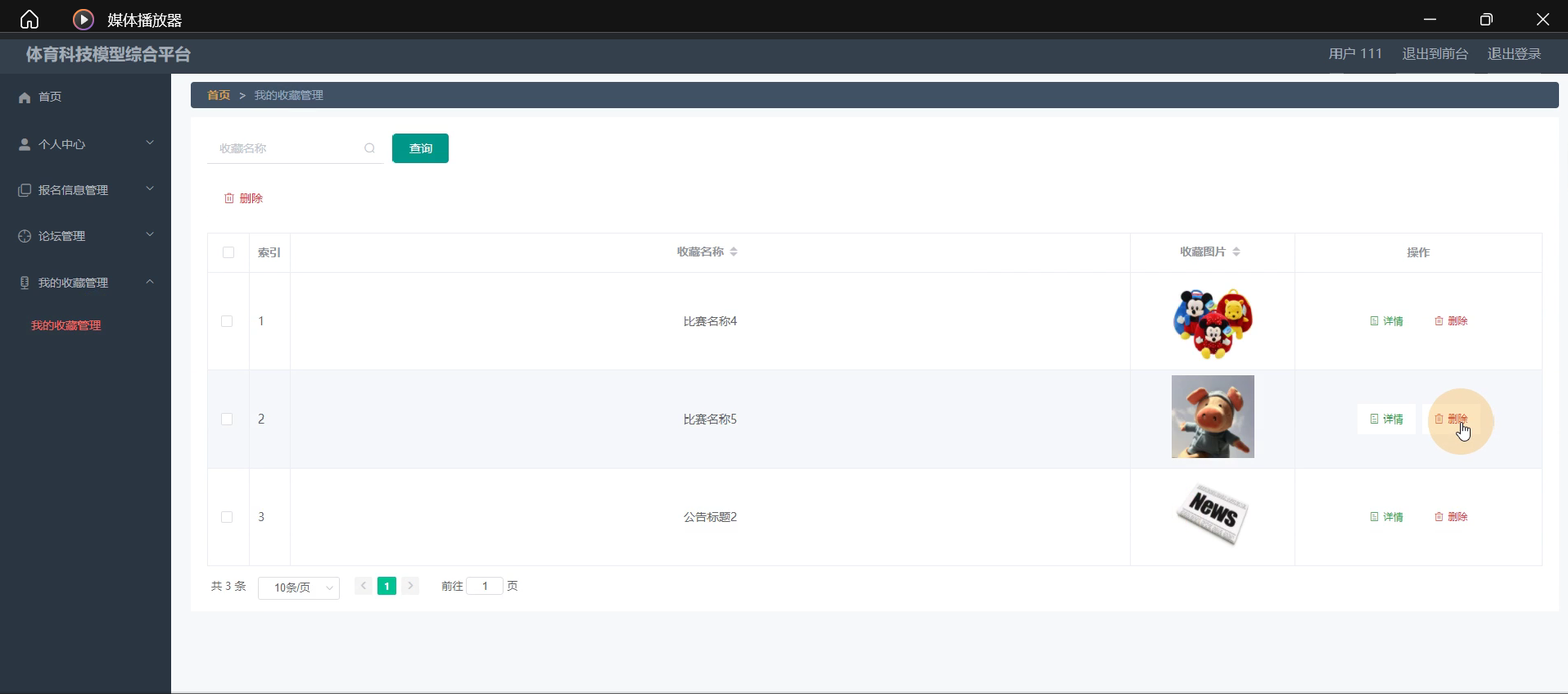Click 删除 for 公告标题2

(x=1451, y=517)
